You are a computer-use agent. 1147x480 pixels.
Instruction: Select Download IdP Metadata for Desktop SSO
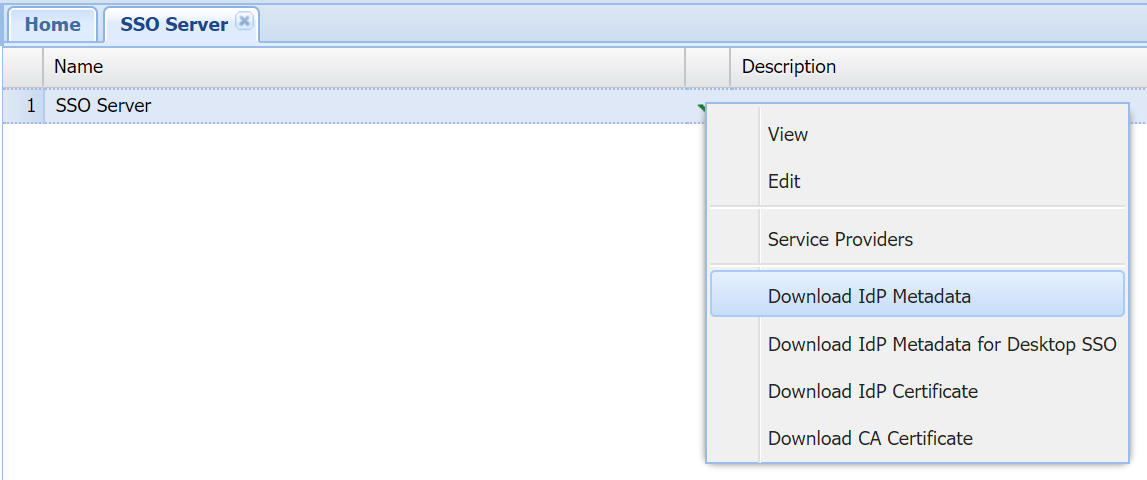click(941, 344)
